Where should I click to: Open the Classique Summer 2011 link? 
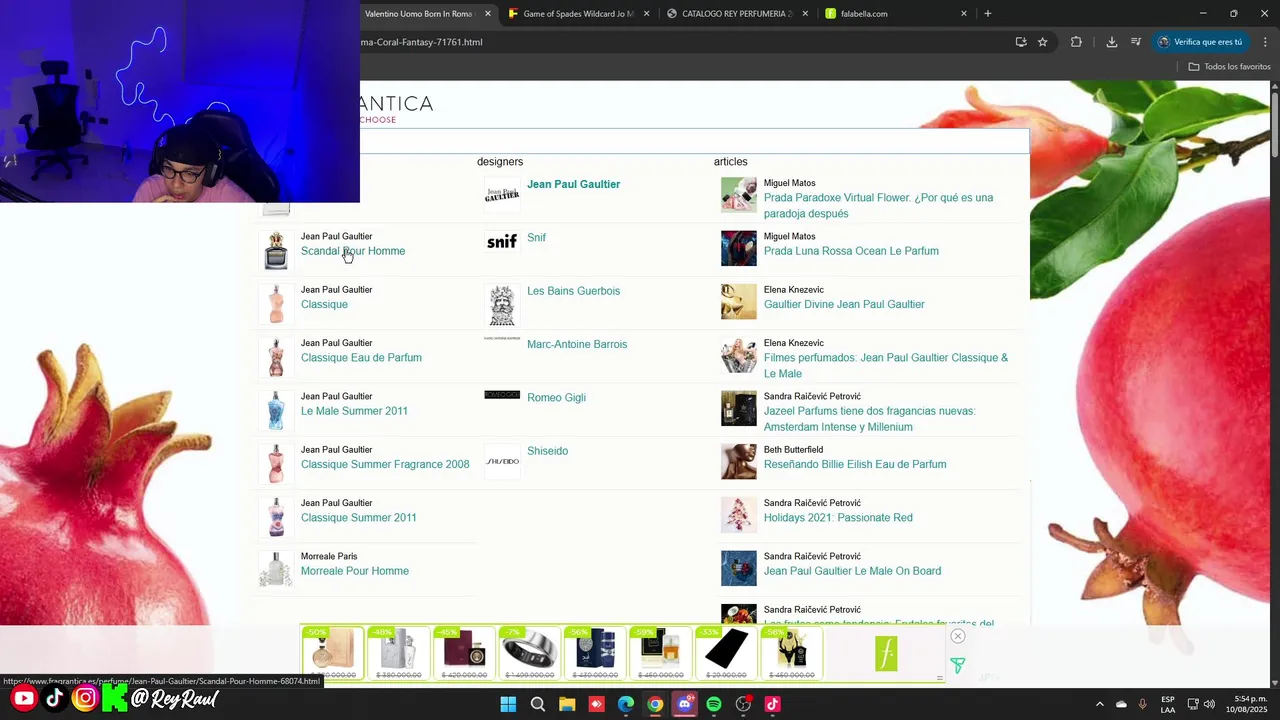(x=359, y=518)
